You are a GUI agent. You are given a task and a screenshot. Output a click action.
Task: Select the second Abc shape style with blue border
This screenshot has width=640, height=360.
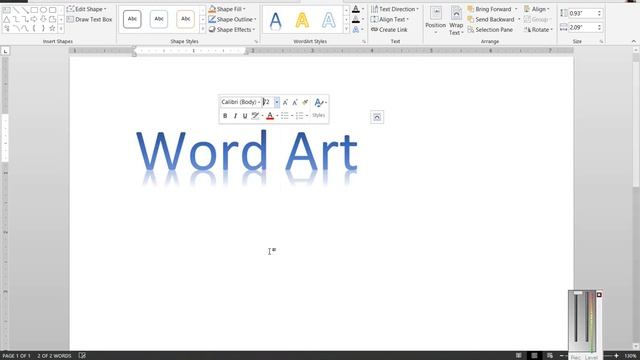click(x=159, y=19)
